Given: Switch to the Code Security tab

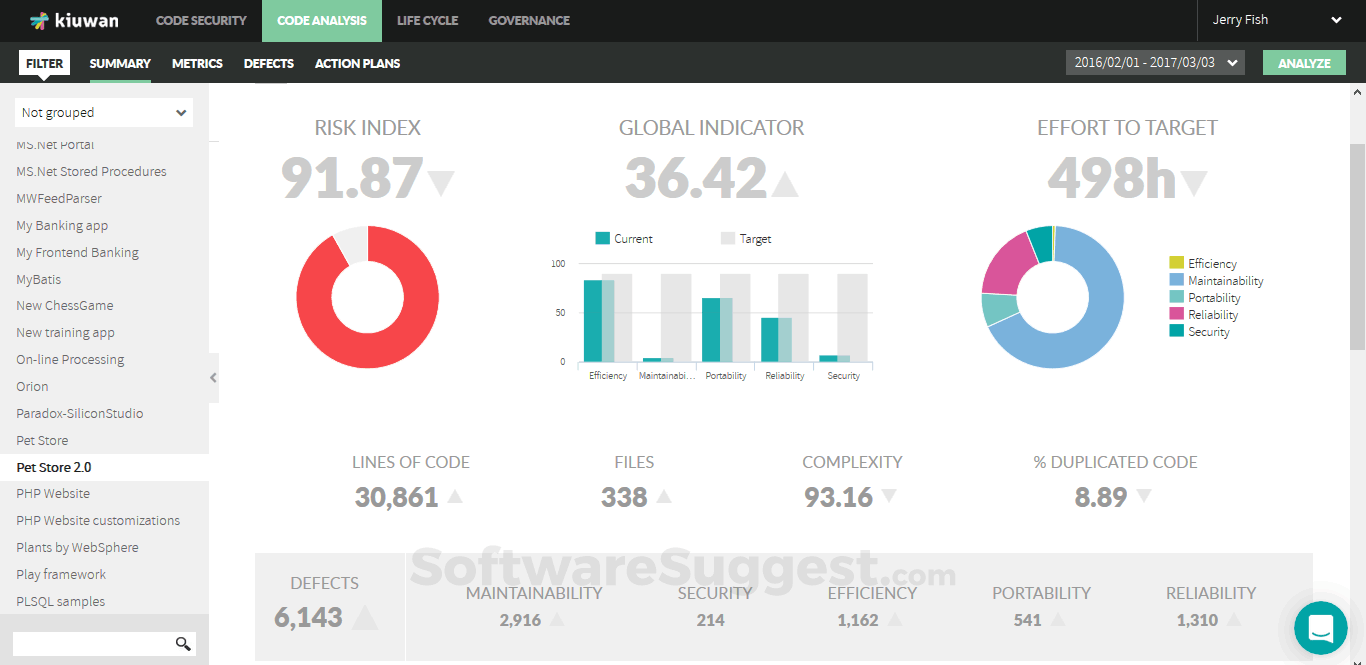Looking at the screenshot, I should [201, 20].
